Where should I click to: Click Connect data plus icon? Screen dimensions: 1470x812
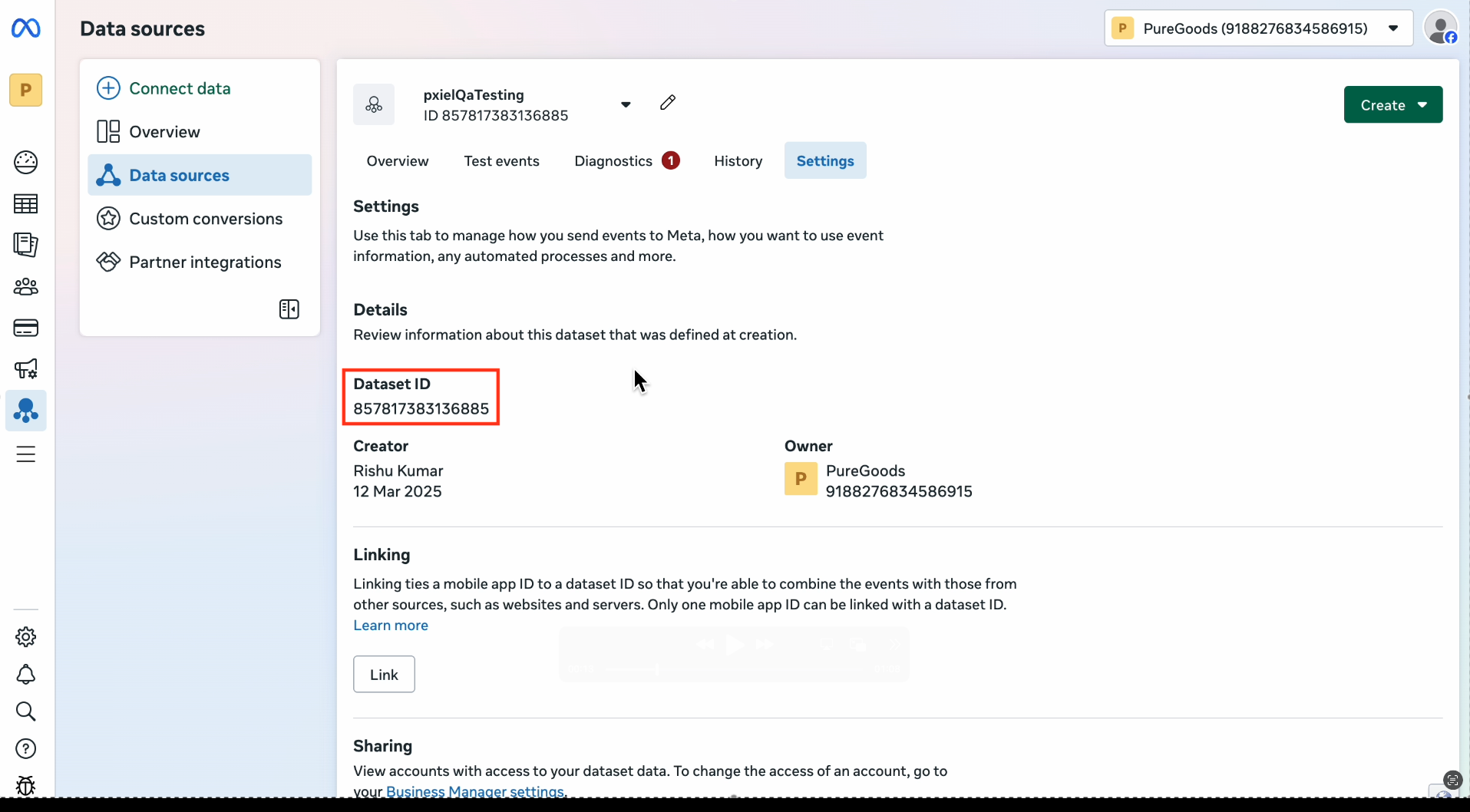(x=108, y=88)
